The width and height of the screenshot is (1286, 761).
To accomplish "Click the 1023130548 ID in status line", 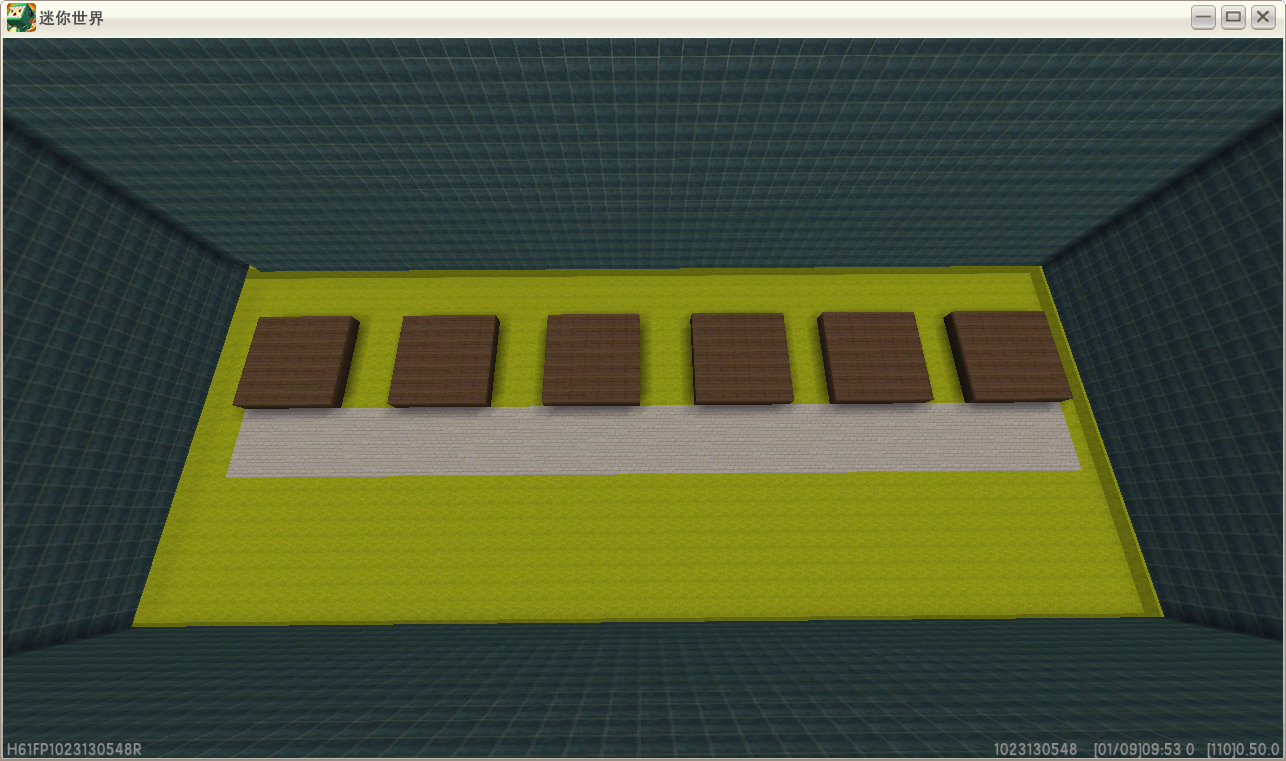I will coord(1035,749).
